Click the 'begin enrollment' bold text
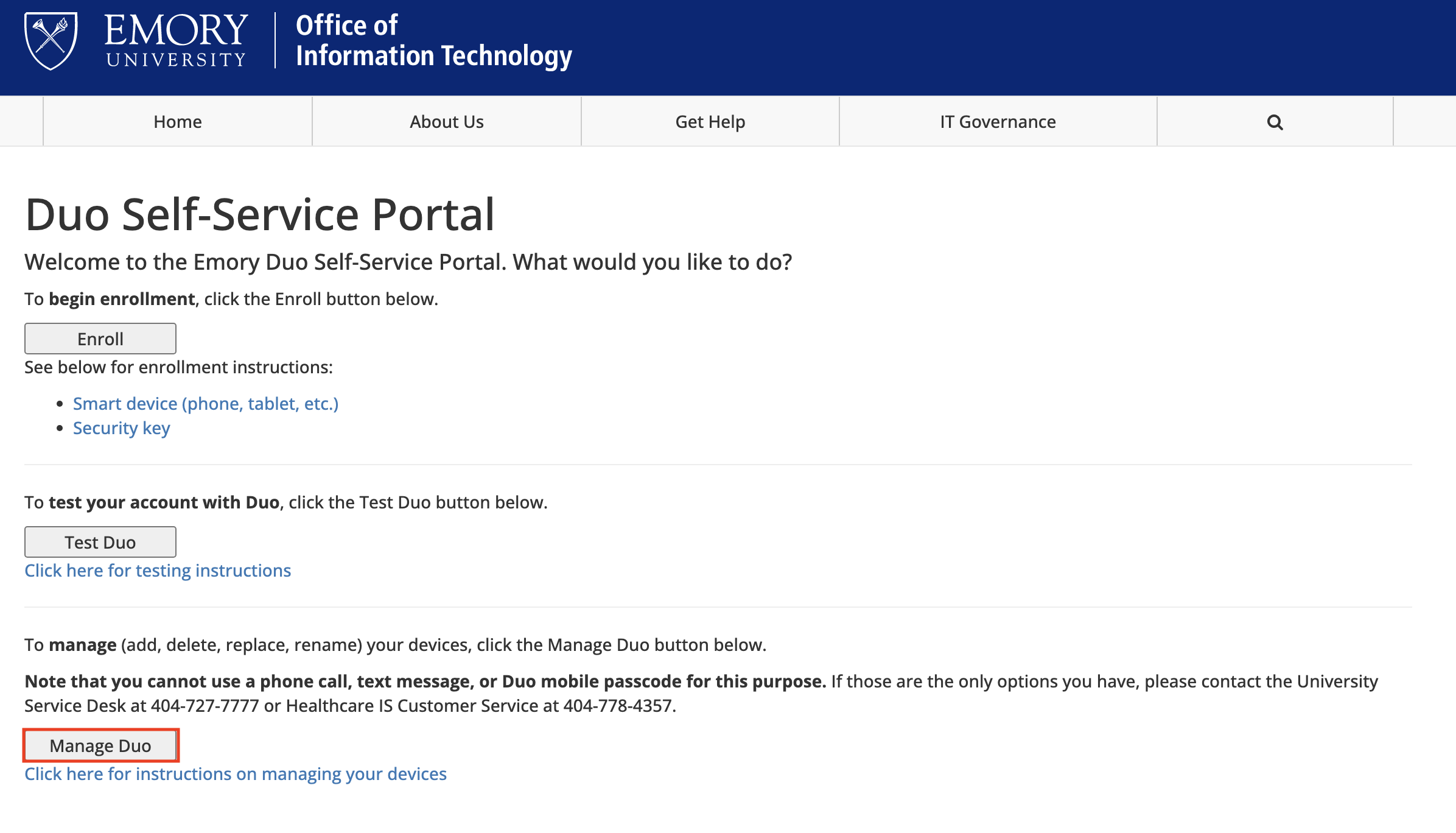The height and width of the screenshot is (833, 1456). 122,299
